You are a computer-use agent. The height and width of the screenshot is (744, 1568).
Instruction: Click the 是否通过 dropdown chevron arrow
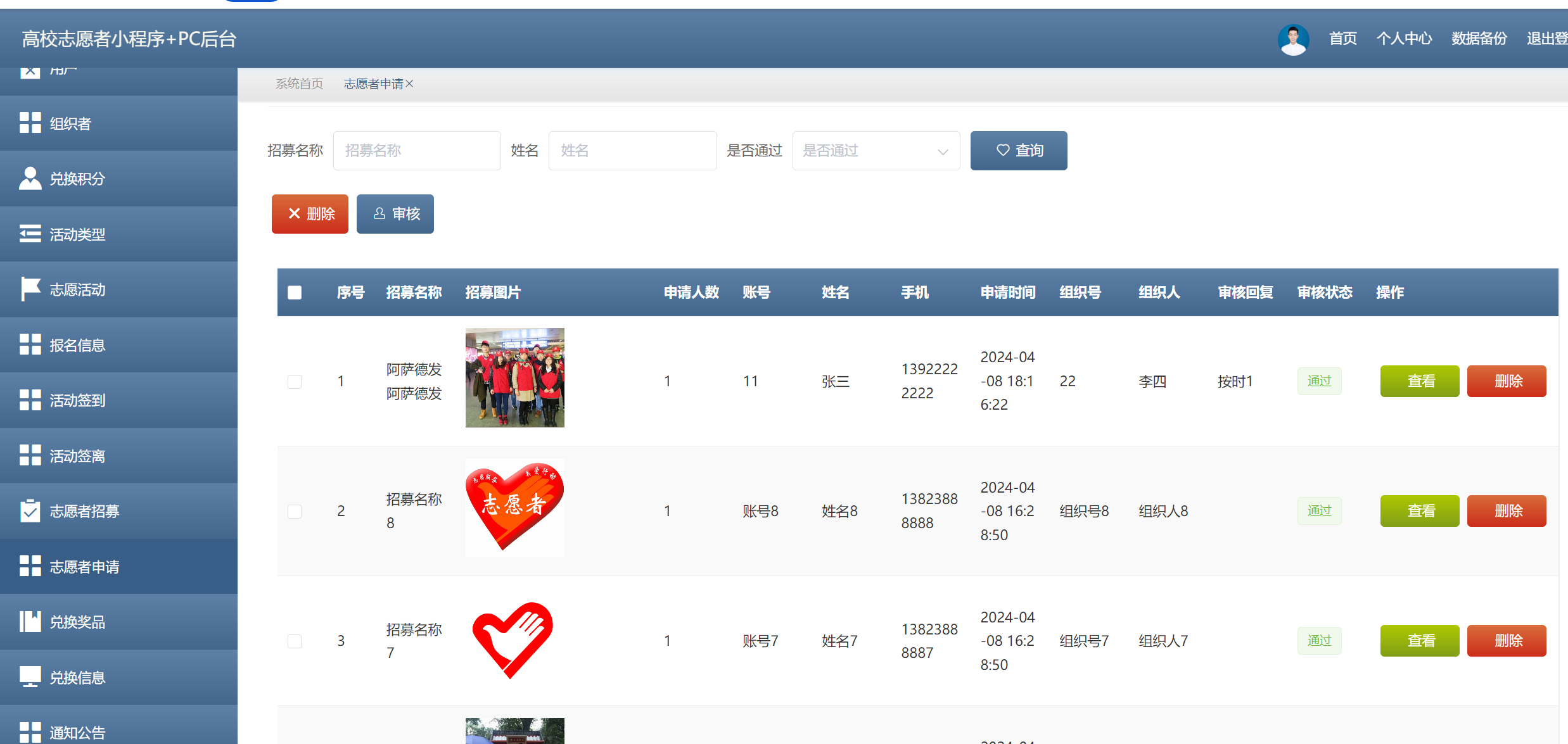point(943,151)
